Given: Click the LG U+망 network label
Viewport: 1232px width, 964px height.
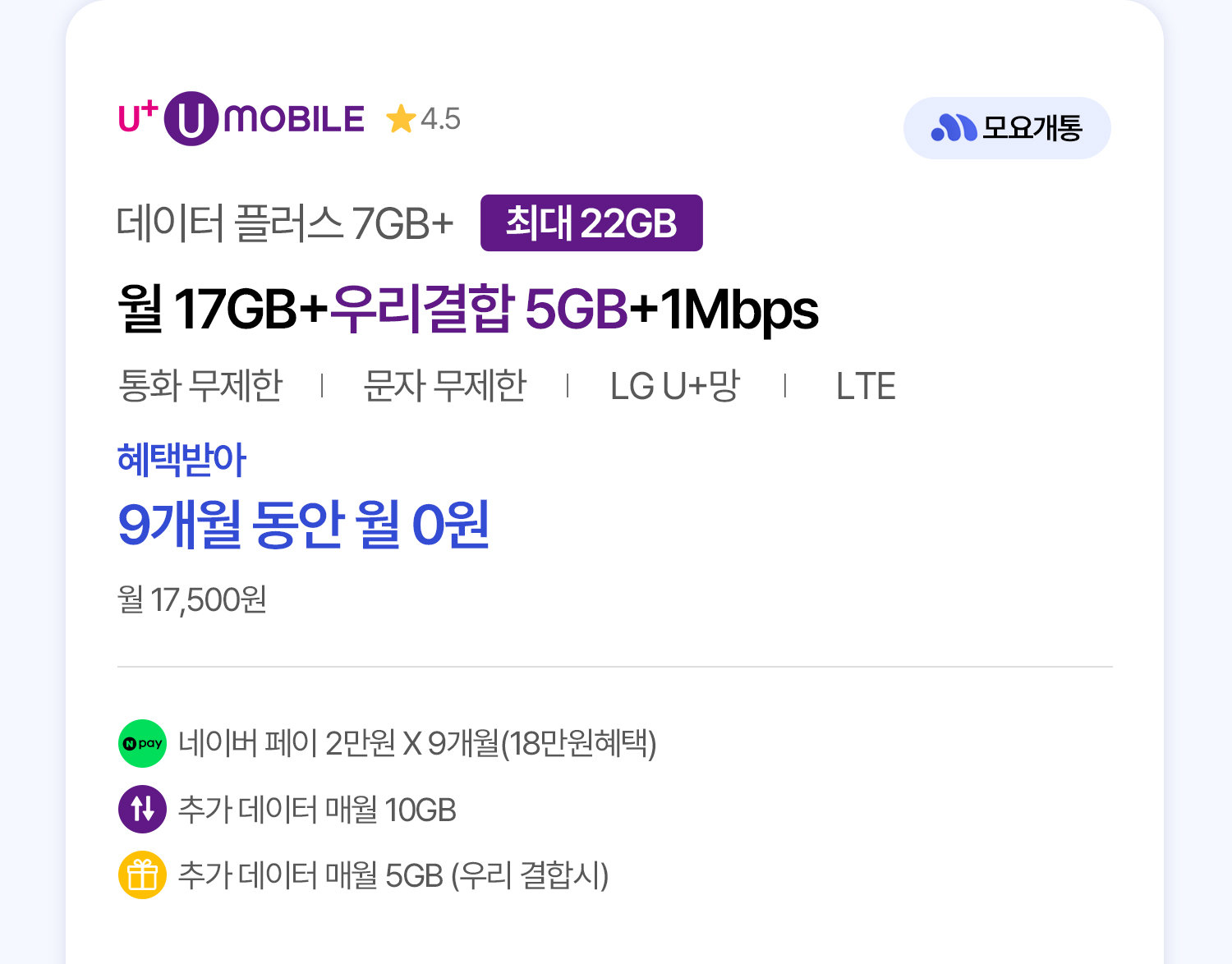Looking at the screenshot, I should [x=675, y=386].
